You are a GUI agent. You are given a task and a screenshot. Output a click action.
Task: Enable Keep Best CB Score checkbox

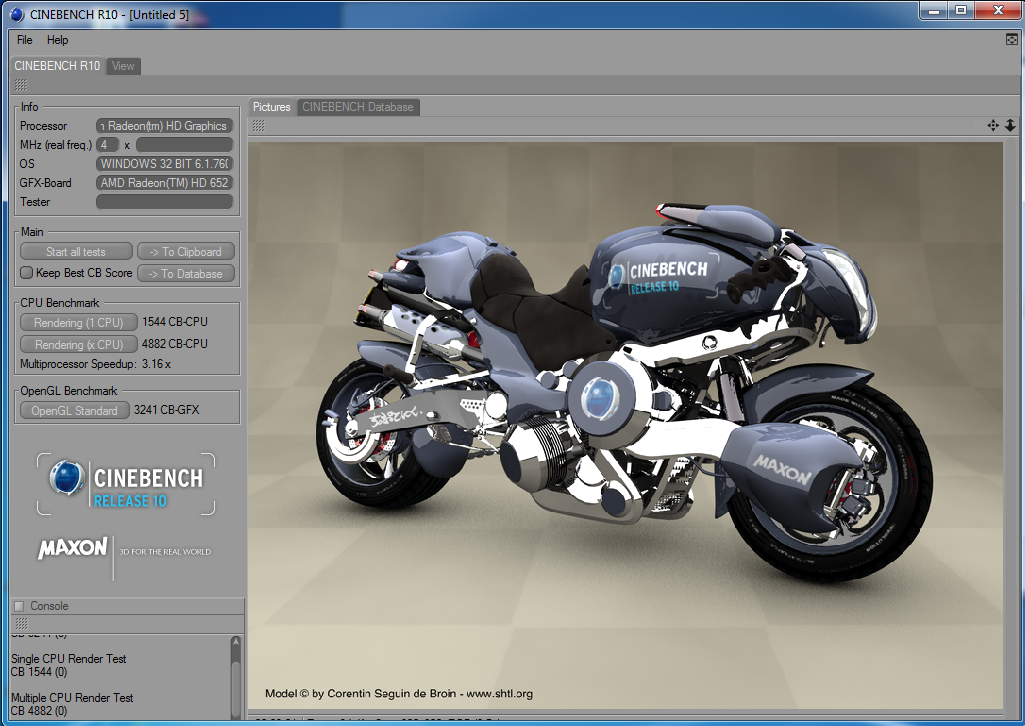click(27, 273)
